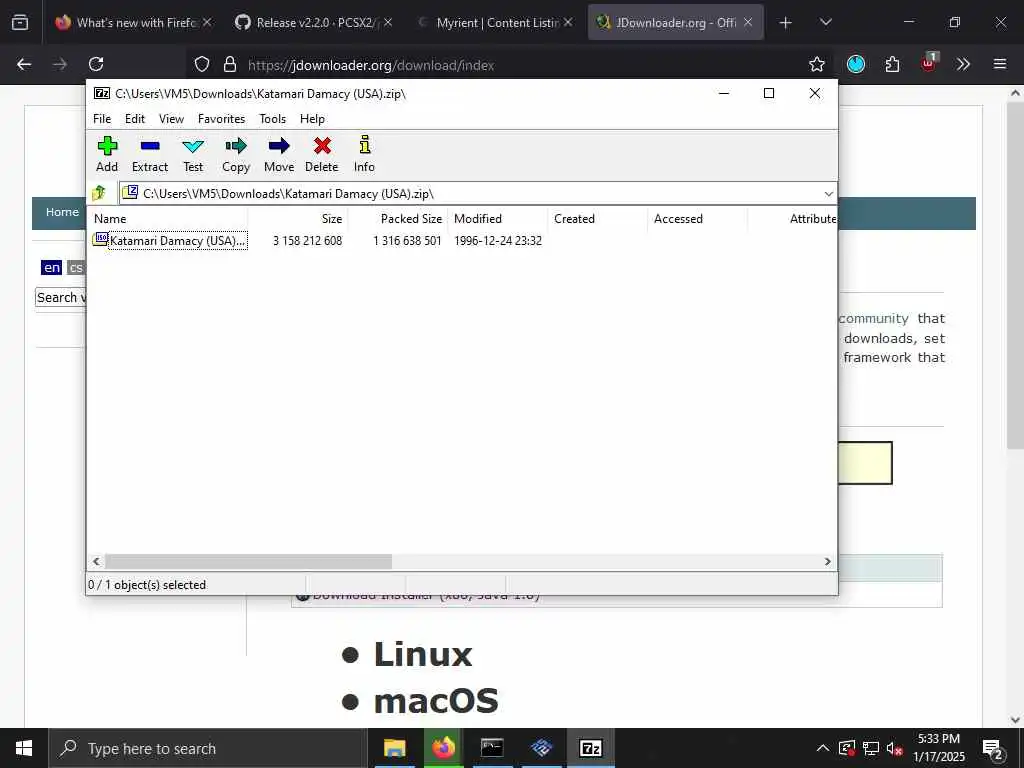Screen dimensions: 1024x768
Task: Expand the address path dropdown arrow
Action: coord(828,193)
